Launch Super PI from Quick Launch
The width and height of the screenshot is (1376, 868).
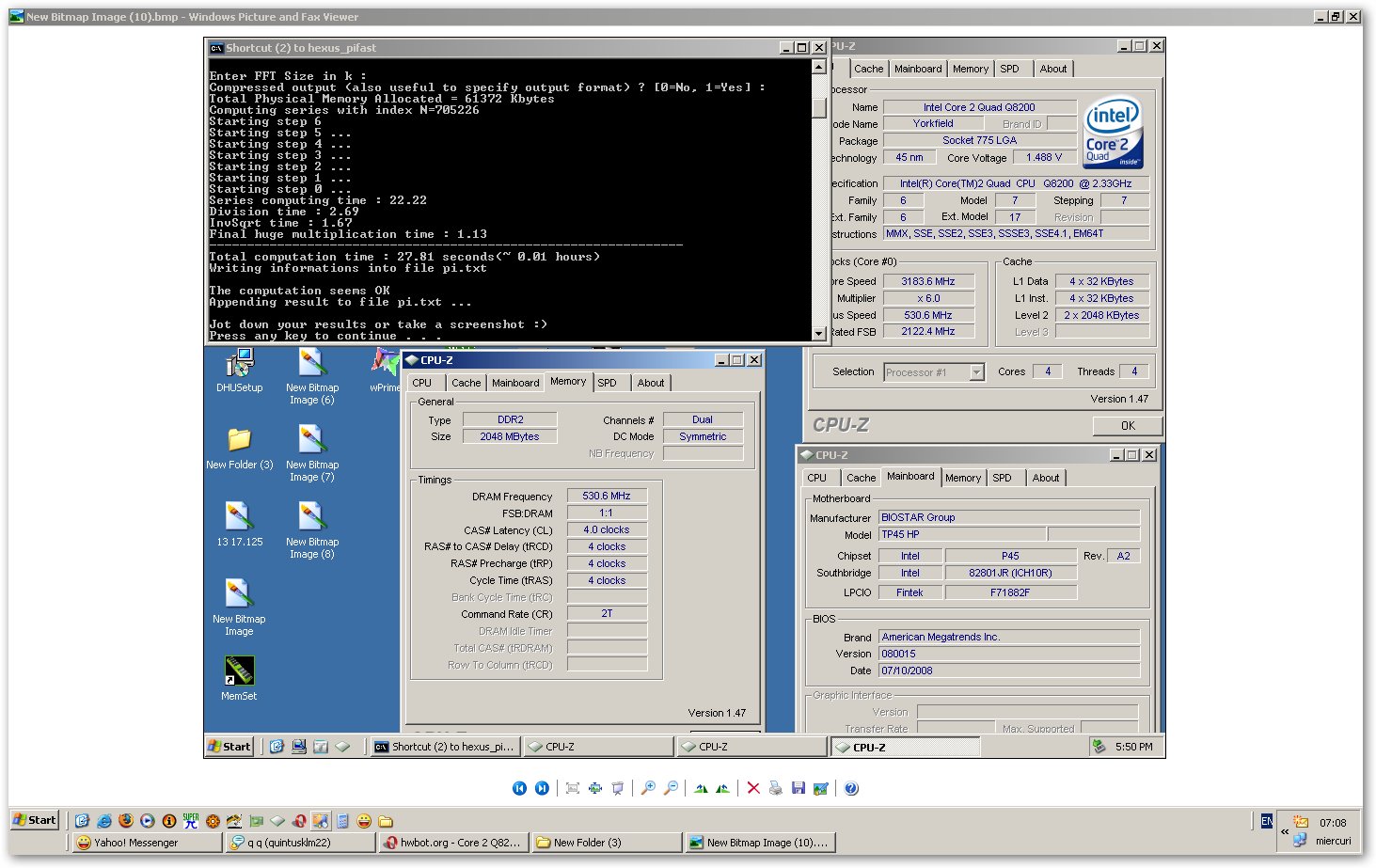(x=191, y=821)
